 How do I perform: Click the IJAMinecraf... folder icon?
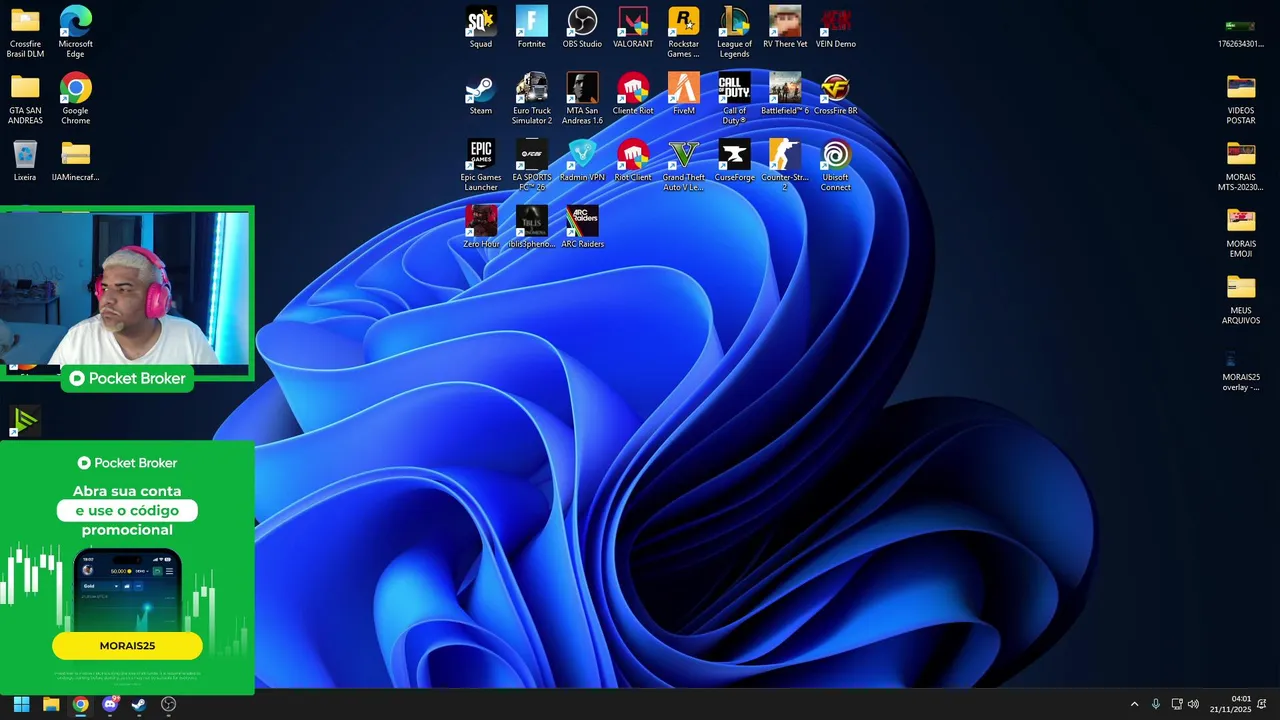point(76,162)
